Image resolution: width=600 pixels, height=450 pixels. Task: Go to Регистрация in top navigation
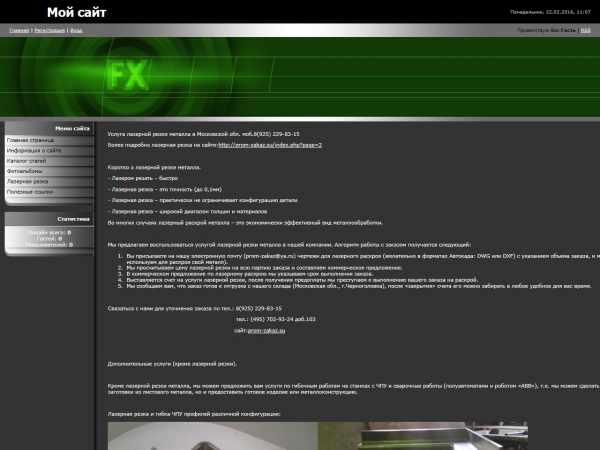pos(49,31)
